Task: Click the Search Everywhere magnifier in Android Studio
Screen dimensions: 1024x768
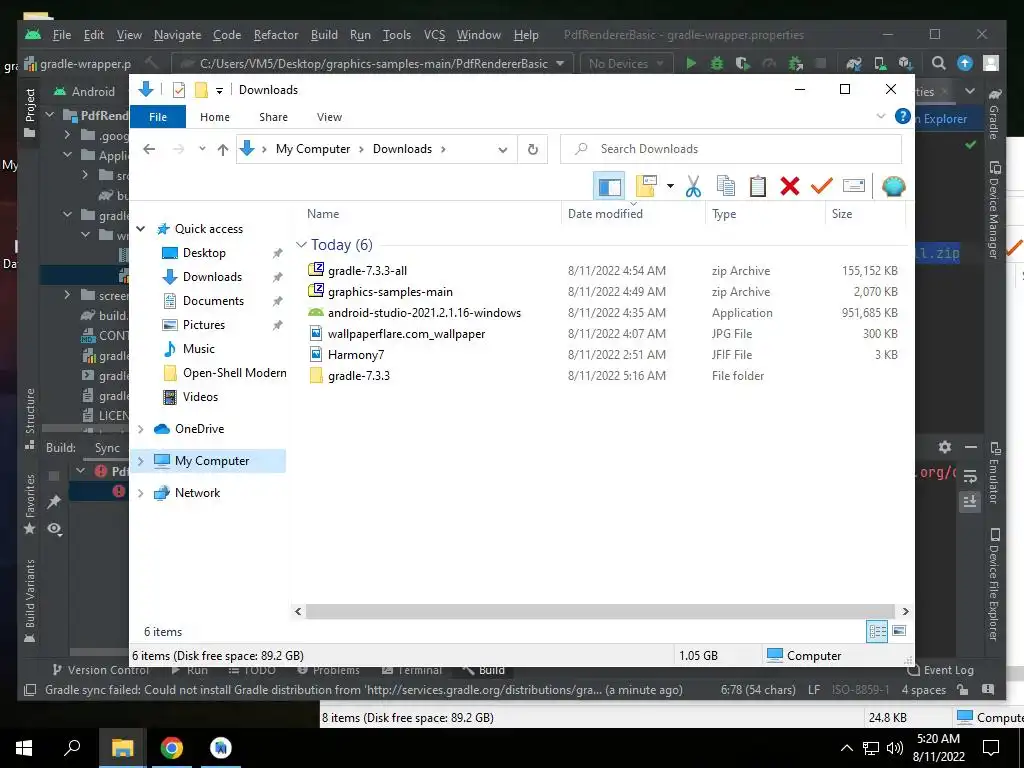Action: [x=938, y=63]
